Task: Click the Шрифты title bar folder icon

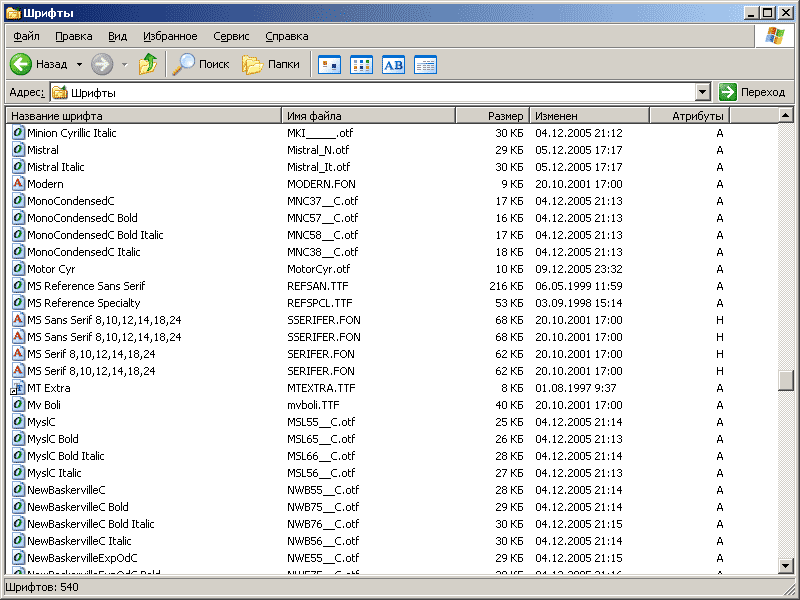Action: (x=12, y=13)
